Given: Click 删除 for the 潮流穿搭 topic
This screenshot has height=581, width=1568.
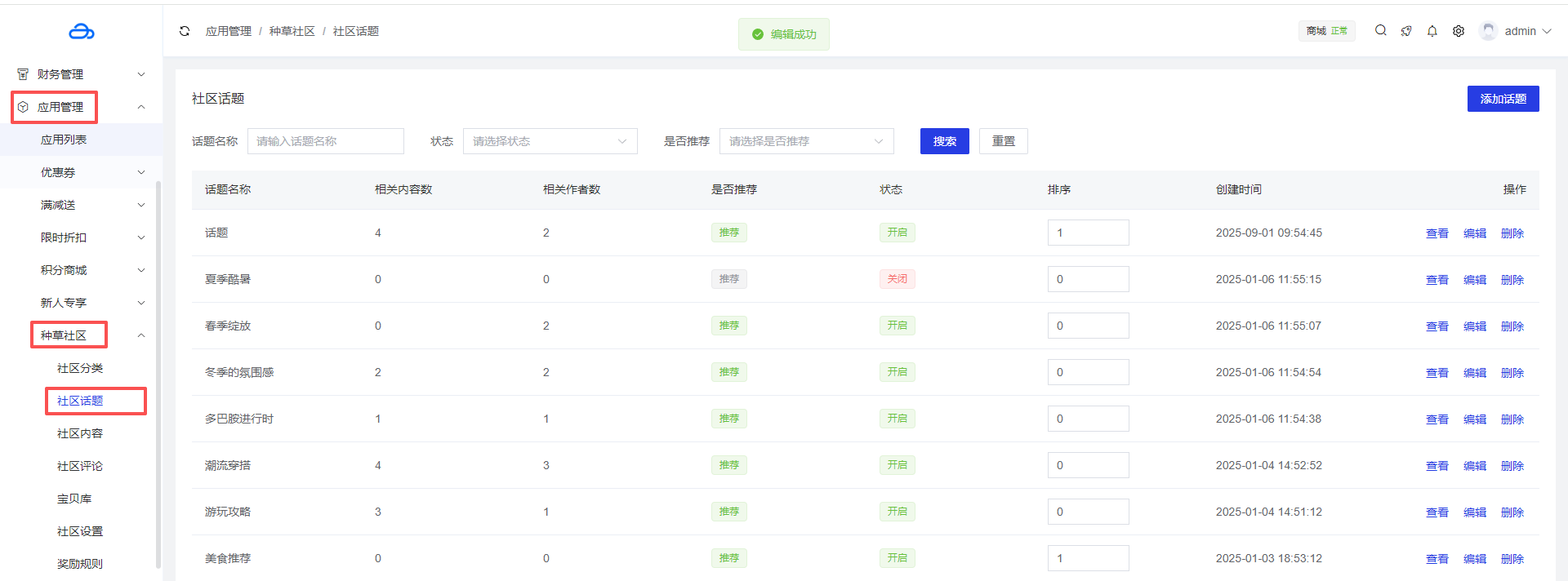Looking at the screenshot, I should [x=1512, y=466].
